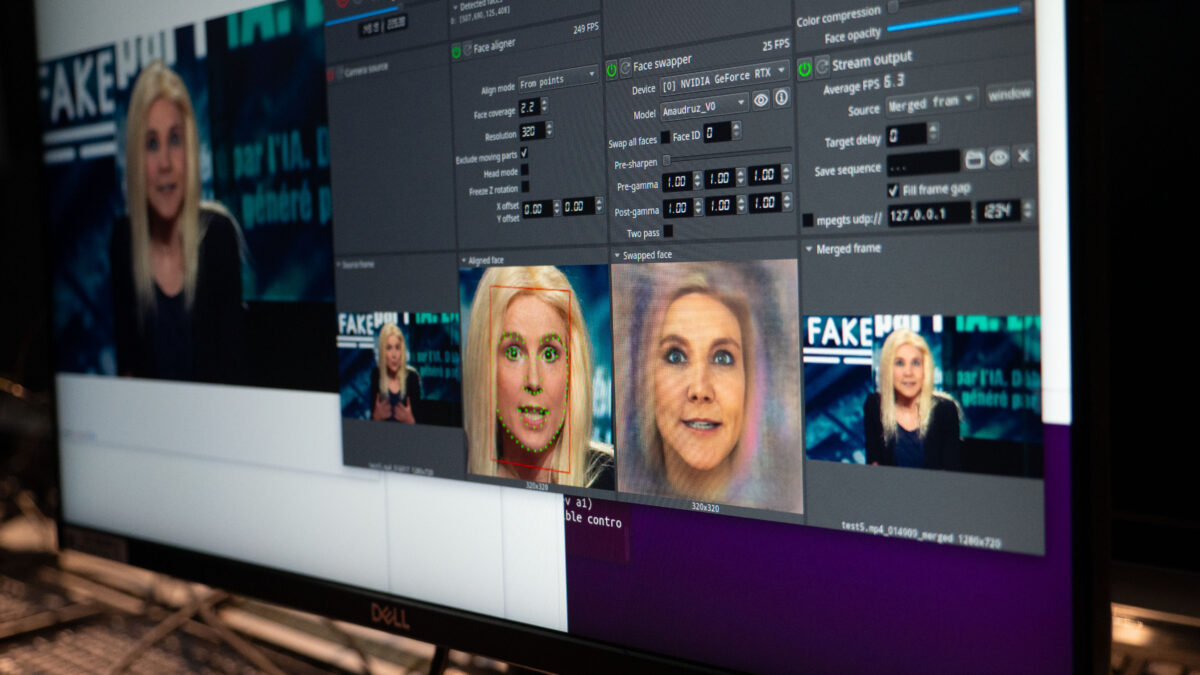Click the eye icon next to Save sequence

pyautogui.click(x=998, y=157)
